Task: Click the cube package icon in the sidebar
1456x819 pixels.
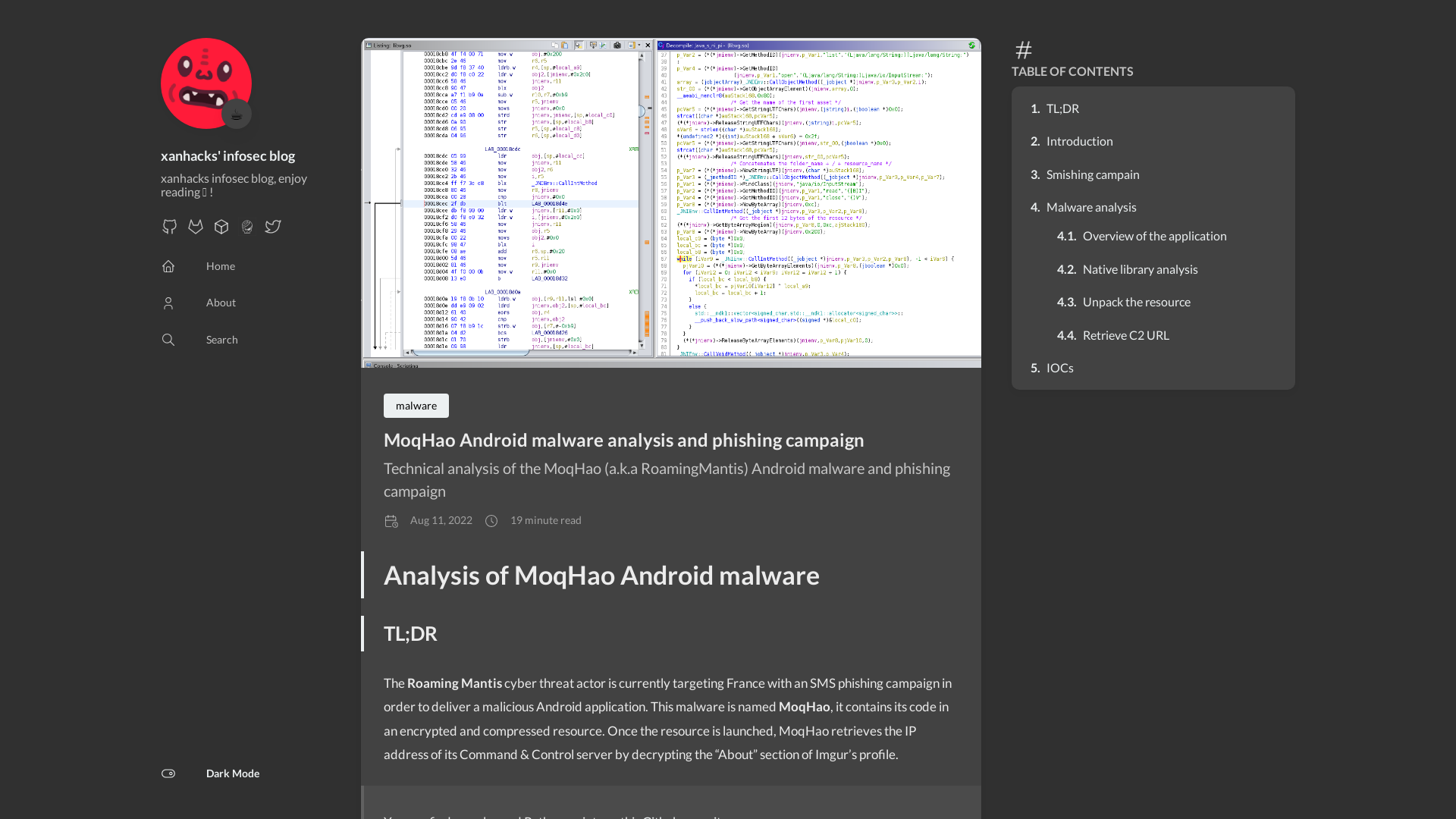Action: (221, 227)
